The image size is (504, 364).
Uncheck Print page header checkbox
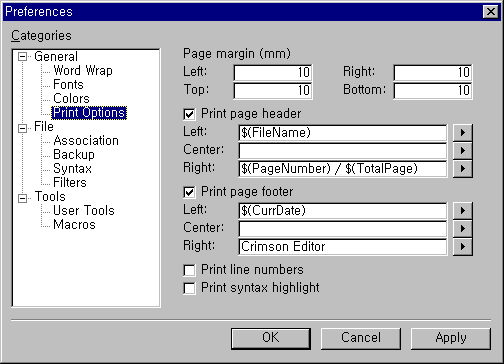[189, 114]
